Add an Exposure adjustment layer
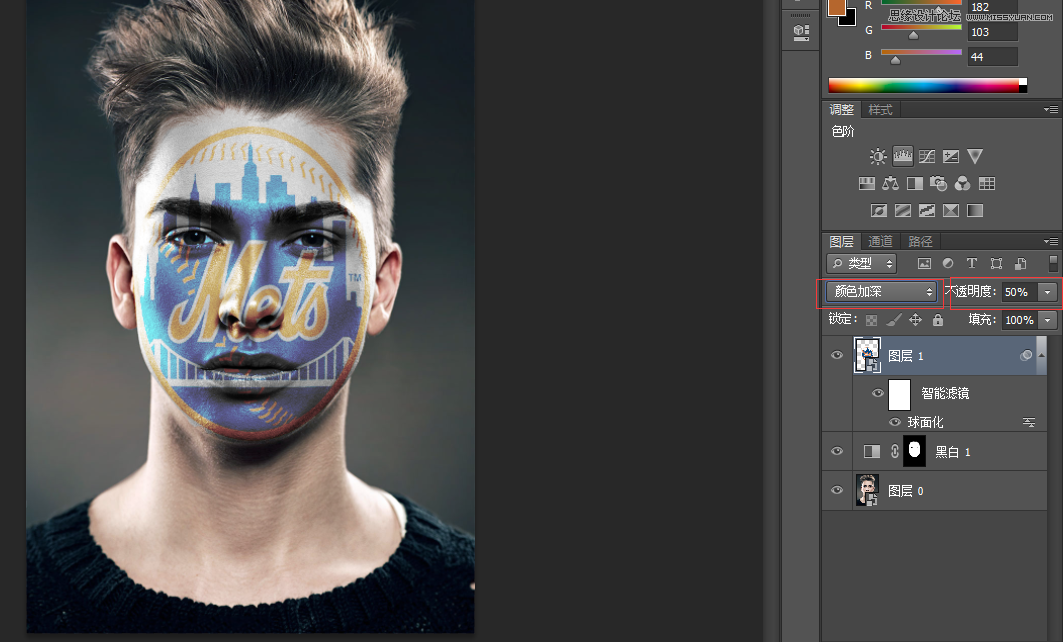Viewport: 1063px width, 642px height. coord(951,157)
